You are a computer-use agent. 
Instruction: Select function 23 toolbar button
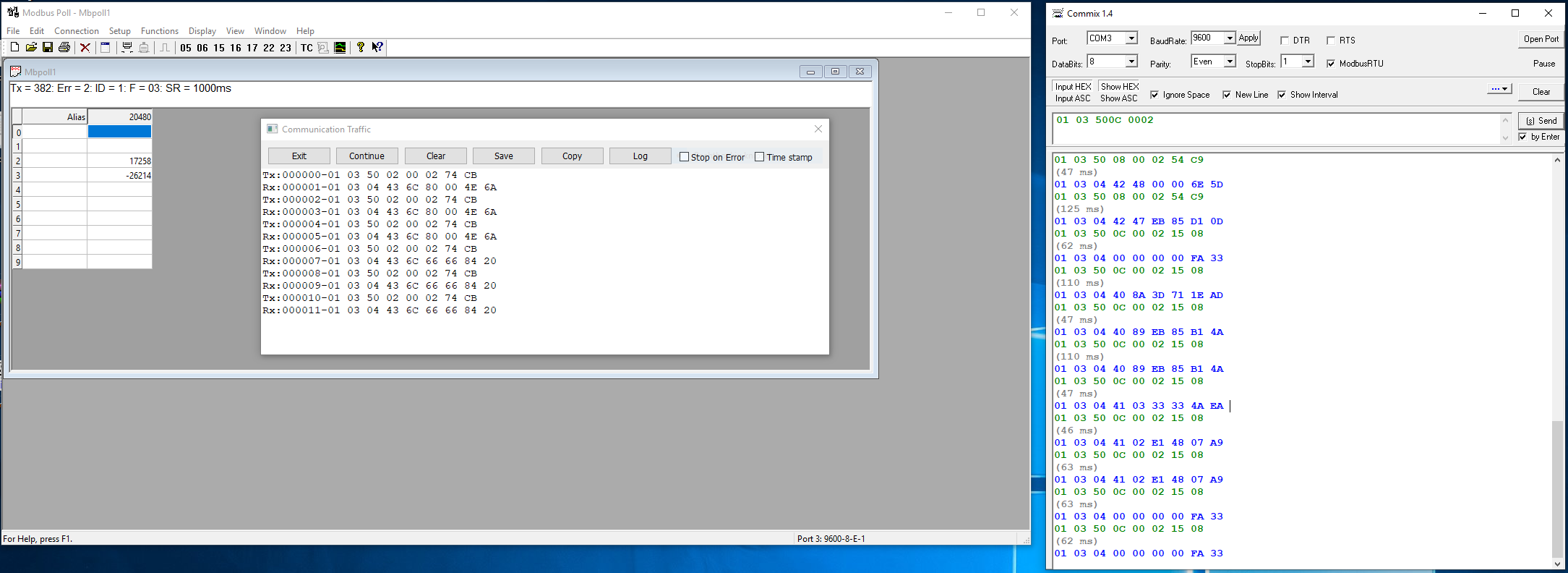point(286,48)
